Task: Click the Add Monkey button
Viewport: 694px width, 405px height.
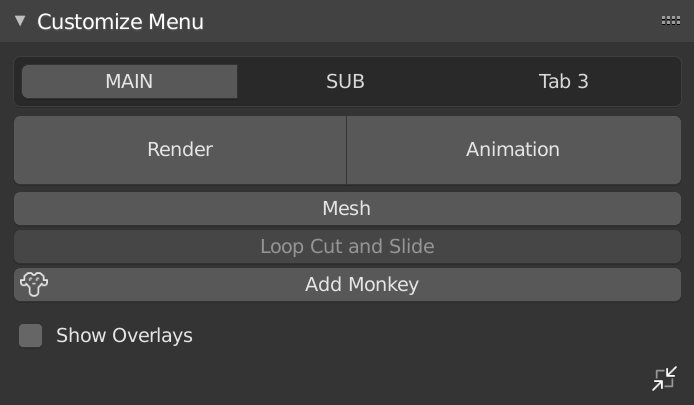Action: [x=361, y=285]
